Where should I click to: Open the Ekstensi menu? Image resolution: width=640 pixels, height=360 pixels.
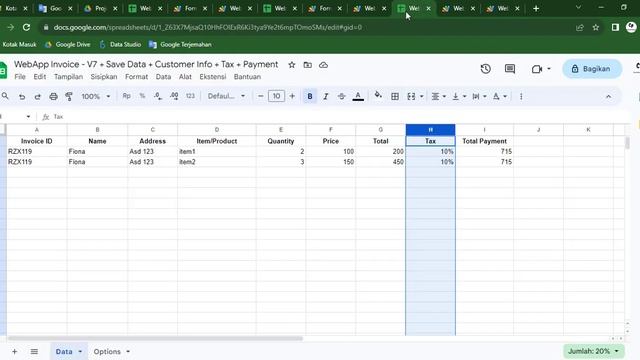pos(213,77)
